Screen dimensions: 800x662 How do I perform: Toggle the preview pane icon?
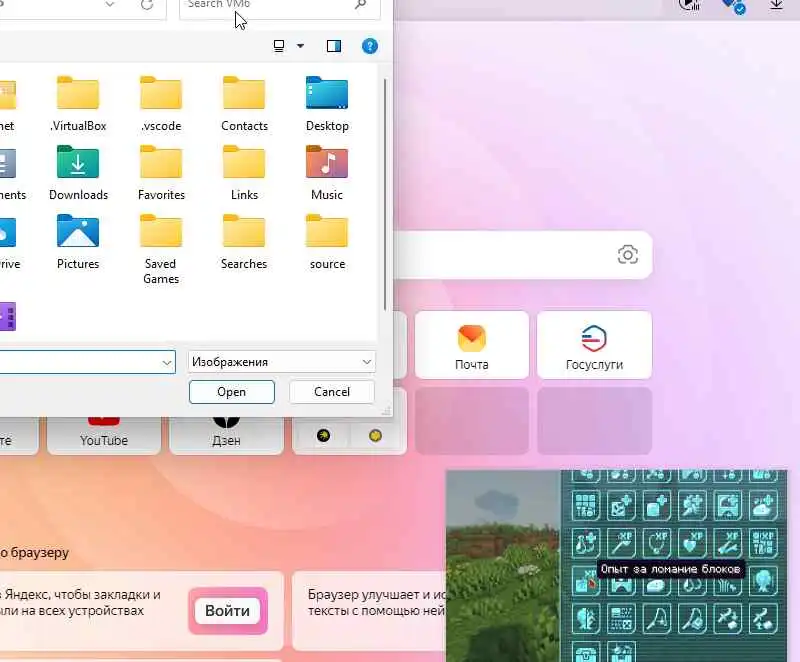click(x=334, y=46)
